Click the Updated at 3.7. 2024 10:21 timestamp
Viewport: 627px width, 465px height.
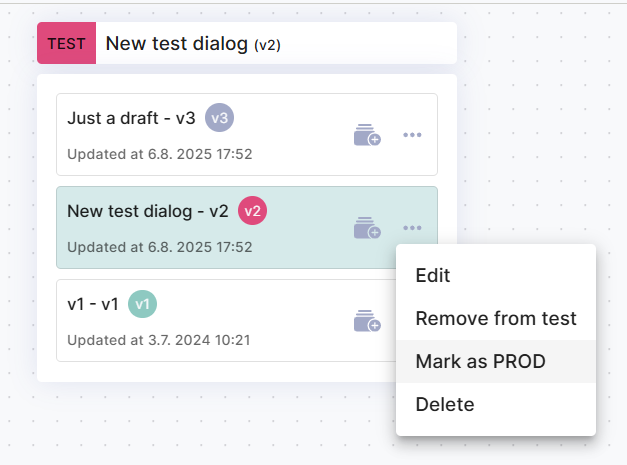(158, 340)
